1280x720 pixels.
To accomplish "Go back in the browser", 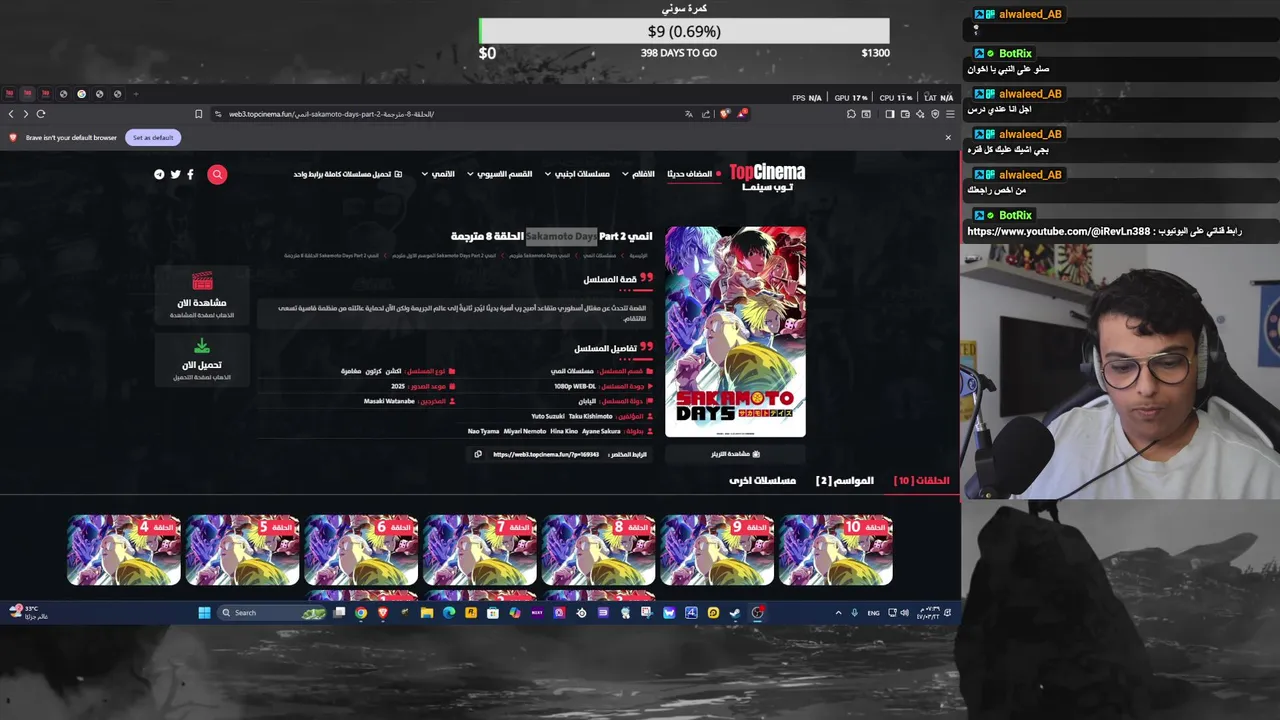I will [11, 114].
